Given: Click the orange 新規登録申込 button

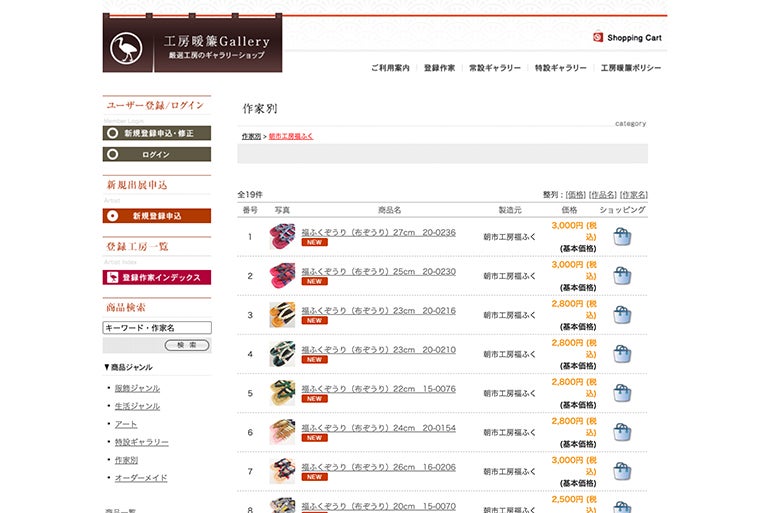Looking at the screenshot, I should point(157,216).
